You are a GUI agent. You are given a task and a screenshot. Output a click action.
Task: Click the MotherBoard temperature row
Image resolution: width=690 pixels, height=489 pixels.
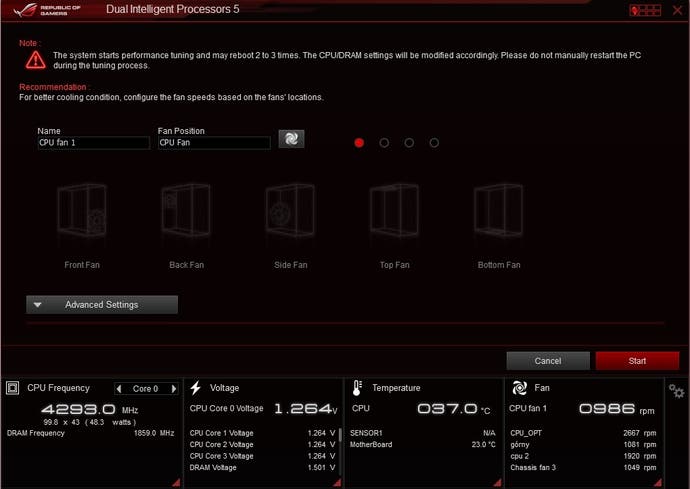(x=422, y=445)
